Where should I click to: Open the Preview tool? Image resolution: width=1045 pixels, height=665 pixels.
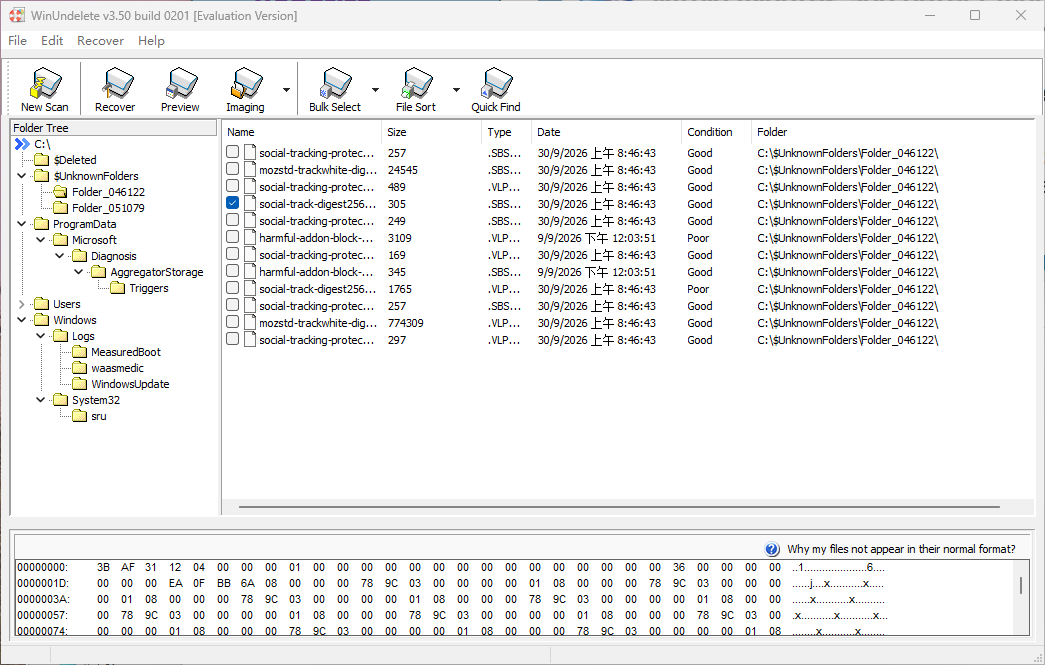[x=180, y=89]
